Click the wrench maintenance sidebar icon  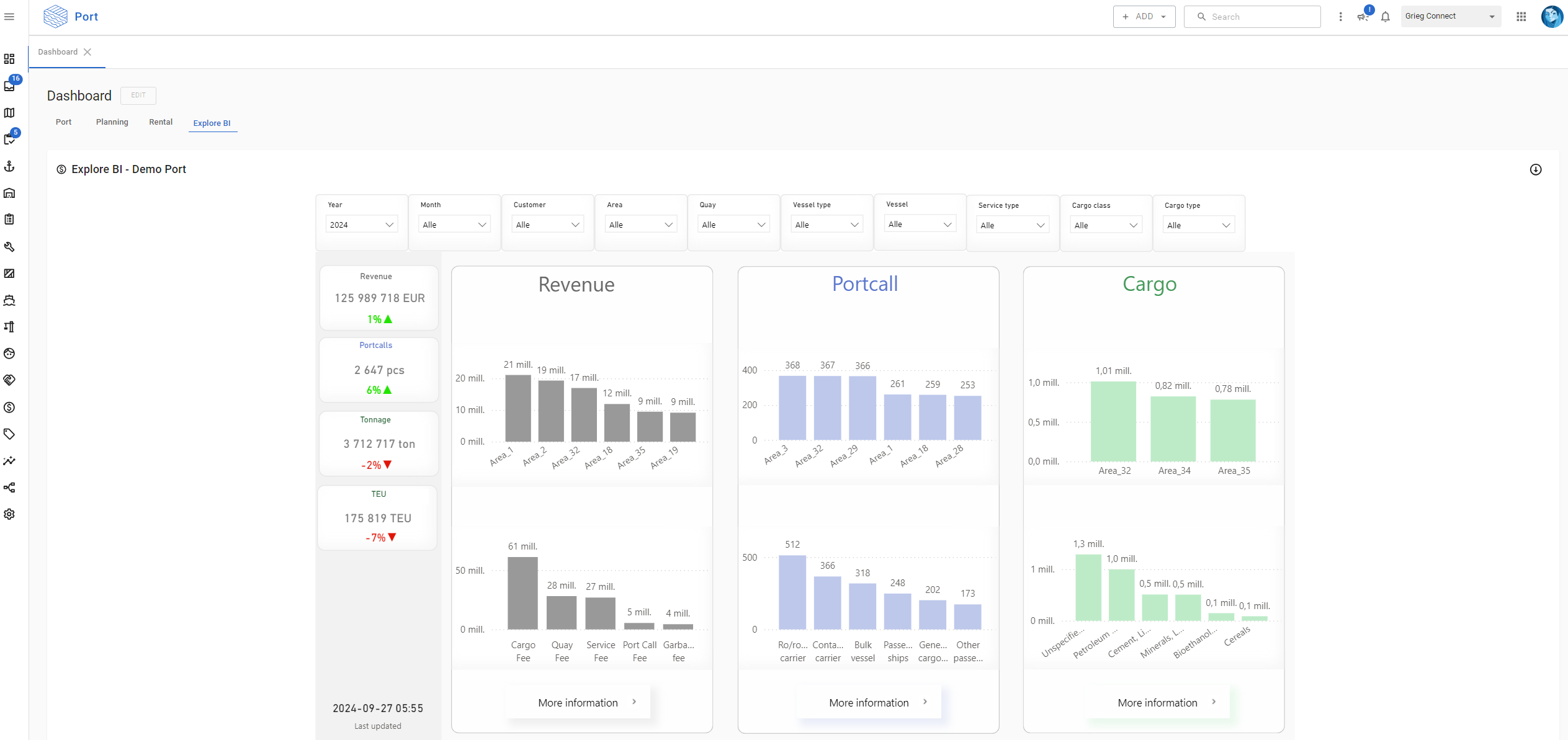(9, 247)
